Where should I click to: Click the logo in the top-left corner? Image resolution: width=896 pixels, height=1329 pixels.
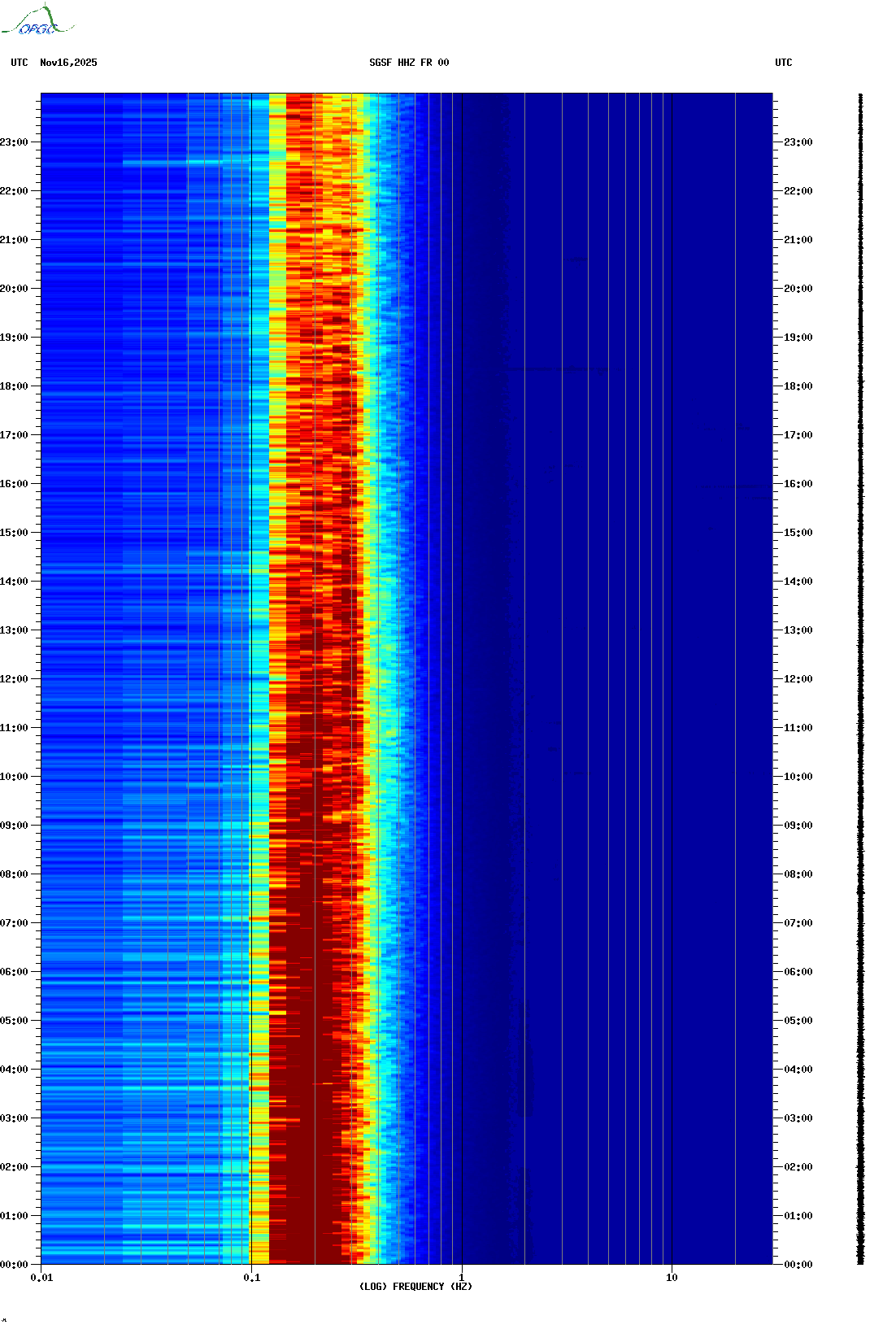point(38,21)
